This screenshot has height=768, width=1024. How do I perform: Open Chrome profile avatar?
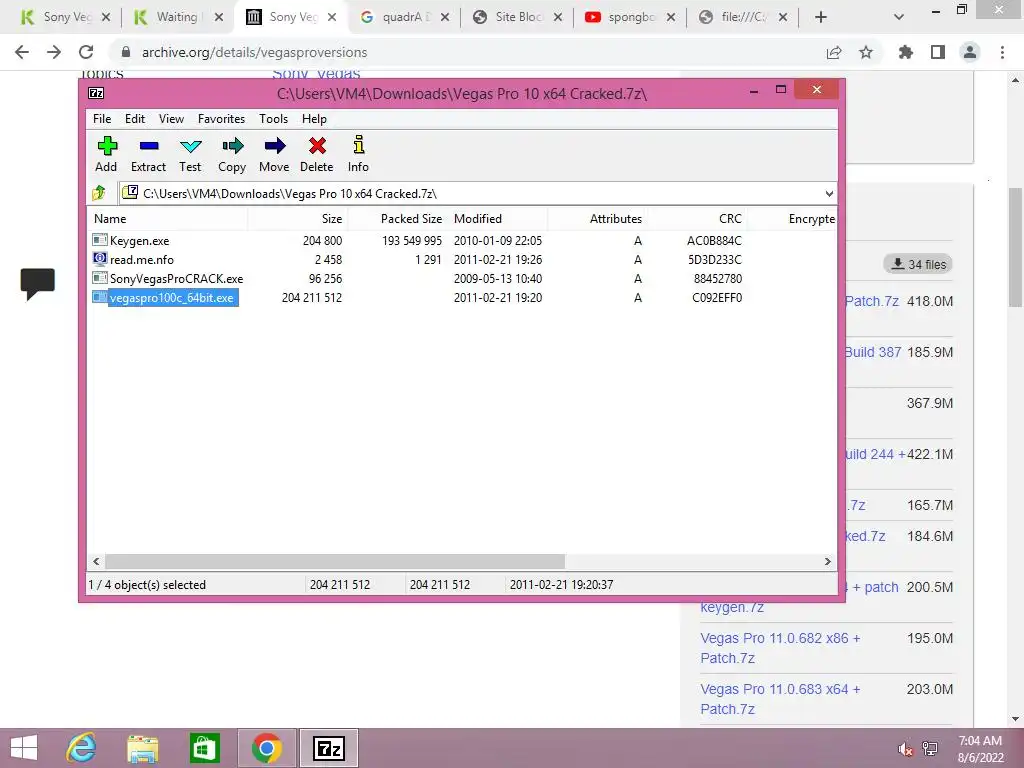tap(970, 52)
